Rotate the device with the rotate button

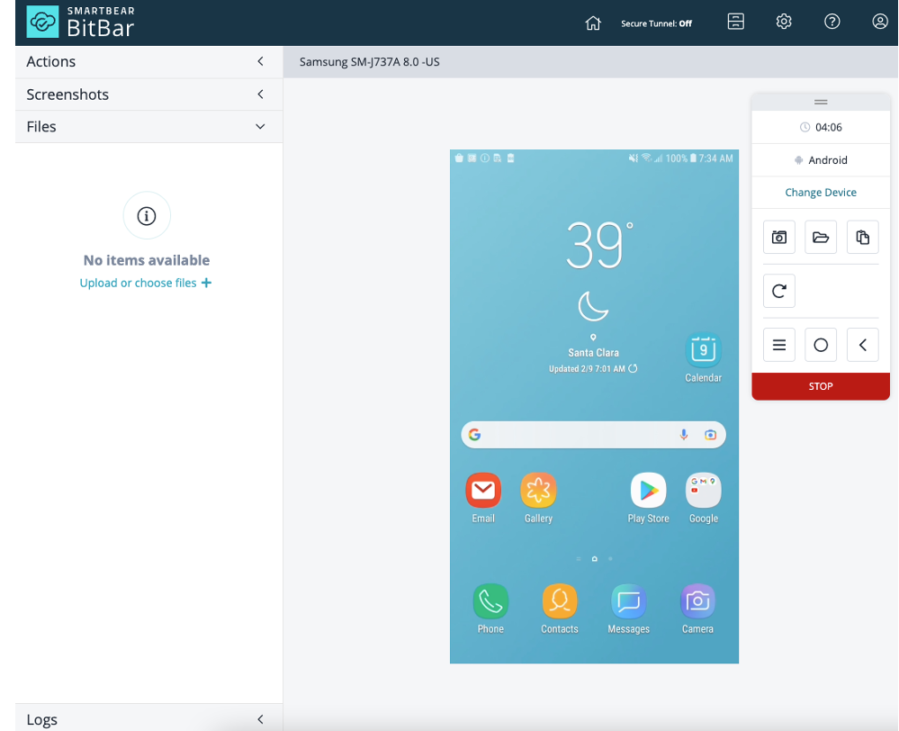(779, 291)
